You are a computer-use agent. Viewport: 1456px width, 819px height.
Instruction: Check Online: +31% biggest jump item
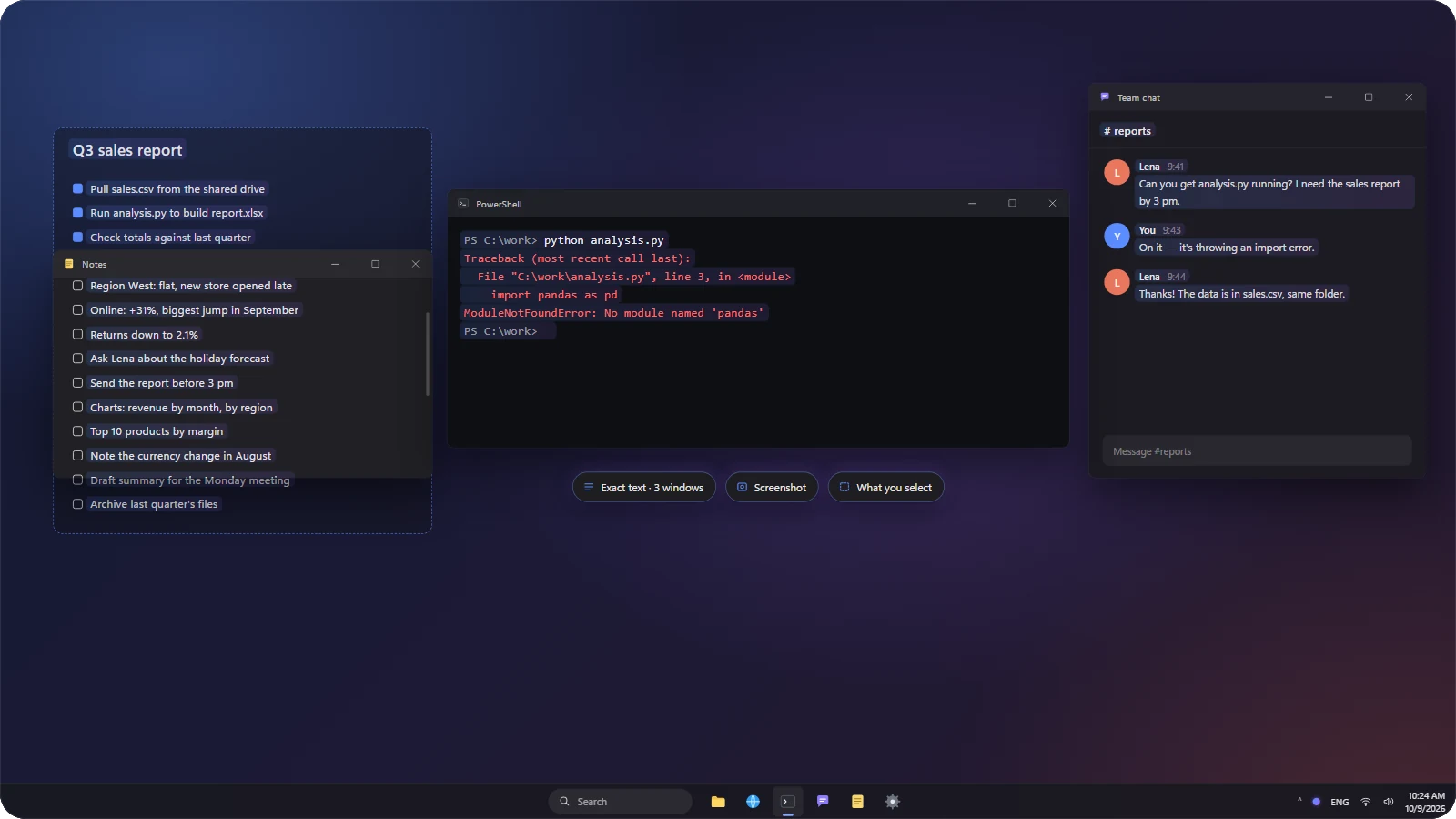click(77, 310)
